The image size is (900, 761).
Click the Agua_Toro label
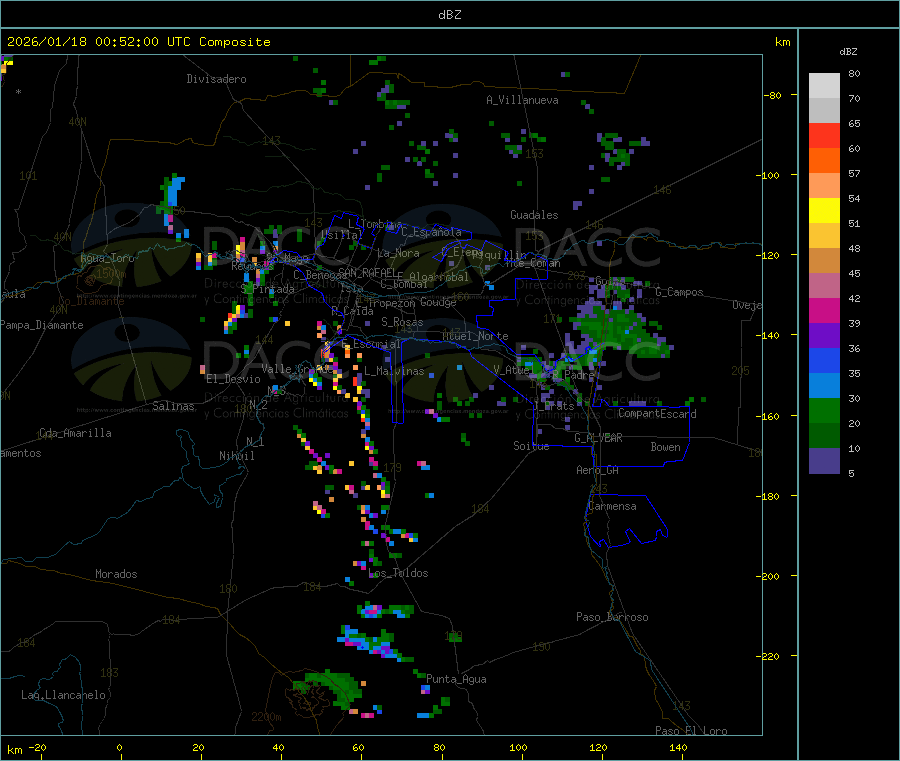(107, 258)
